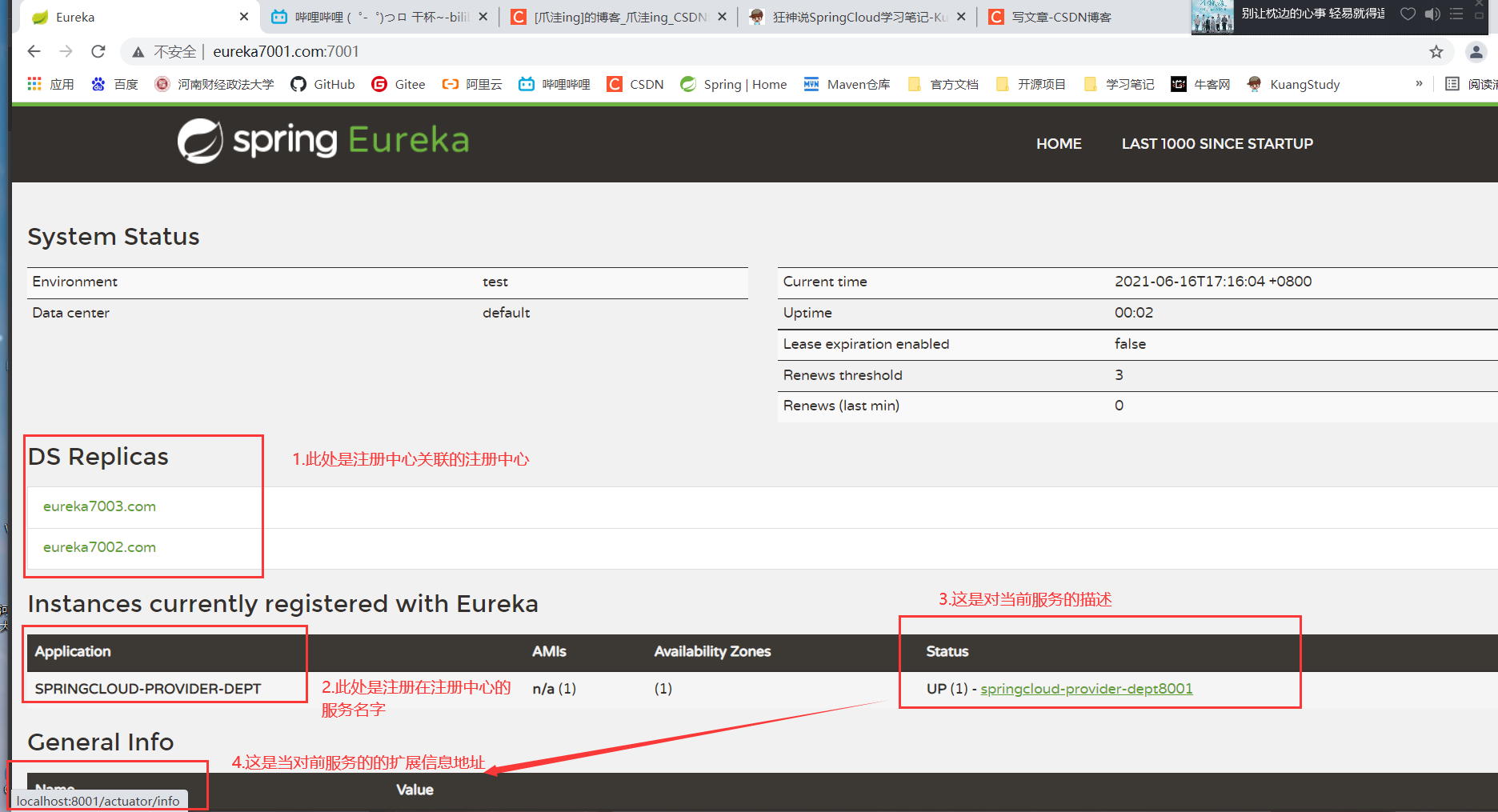Open the eureka7002.com replica link
This screenshot has width=1498, height=812.
pyautogui.click(x=99, y=547)
